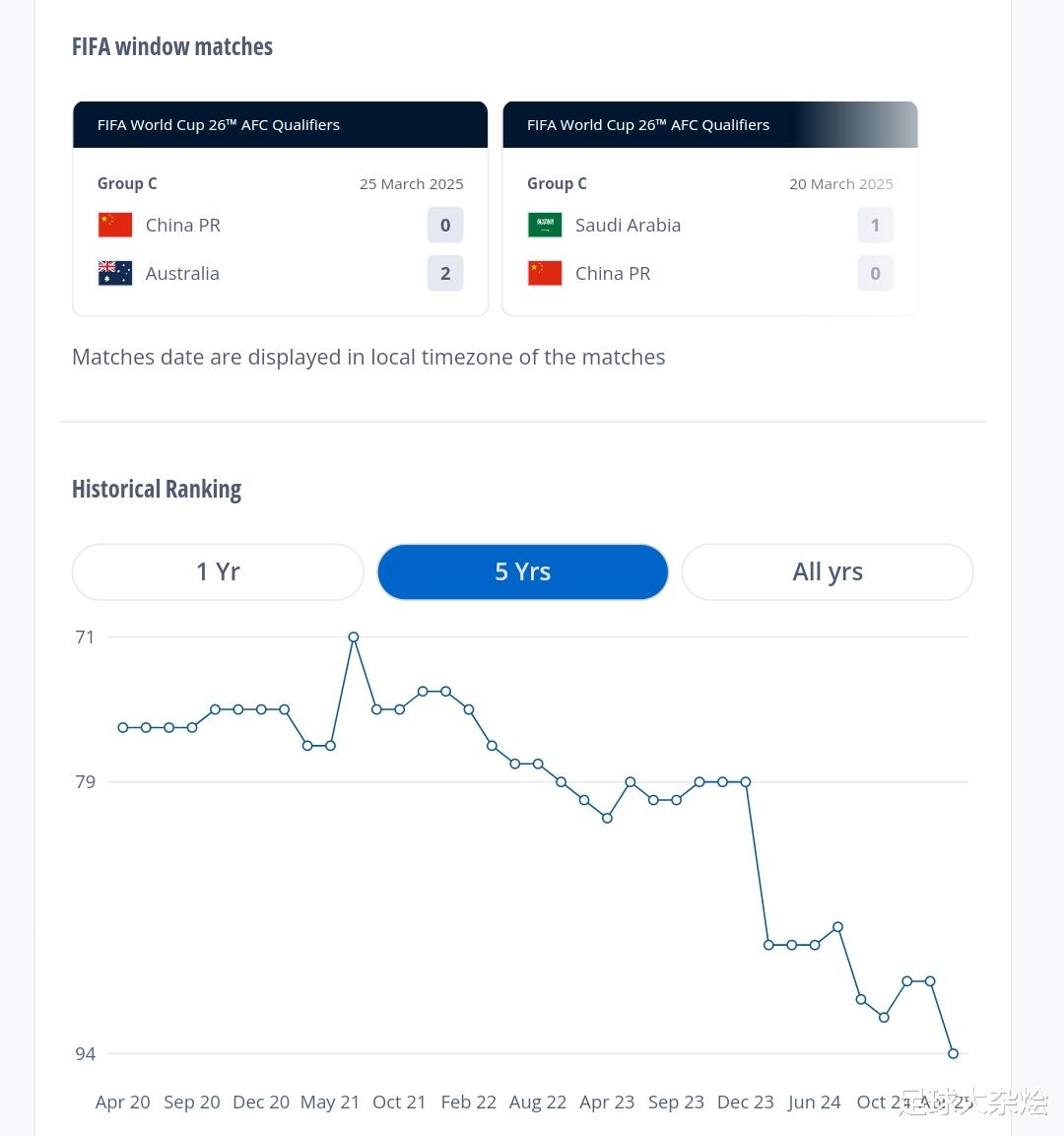Screen dimensions: 1064x1136
Task: Select the 1 Yr ranking range
Action: [218, 571]
